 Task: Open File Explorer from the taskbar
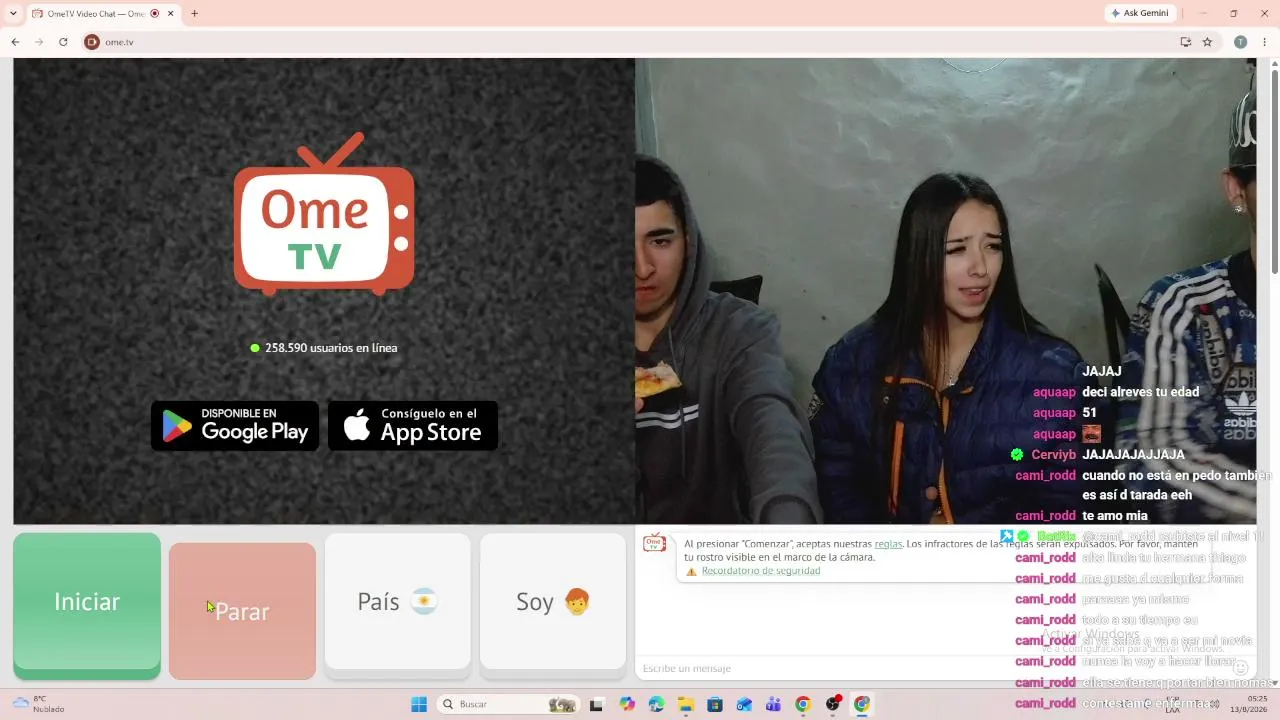[685, 704]
